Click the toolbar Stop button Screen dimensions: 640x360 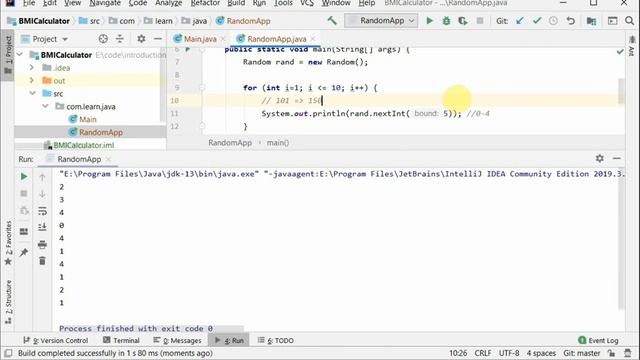pos(480,20)
